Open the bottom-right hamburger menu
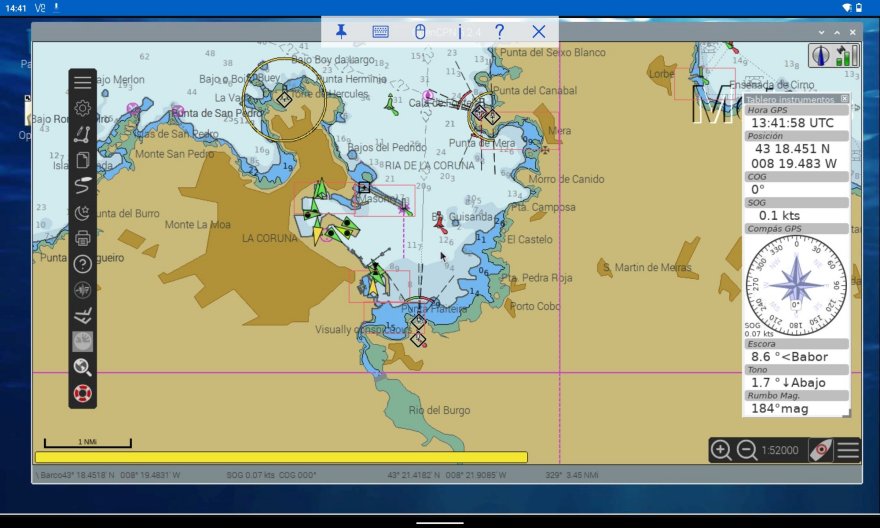Image resolution: width=880 pixels, height=528 pixels. click(848, 450)
